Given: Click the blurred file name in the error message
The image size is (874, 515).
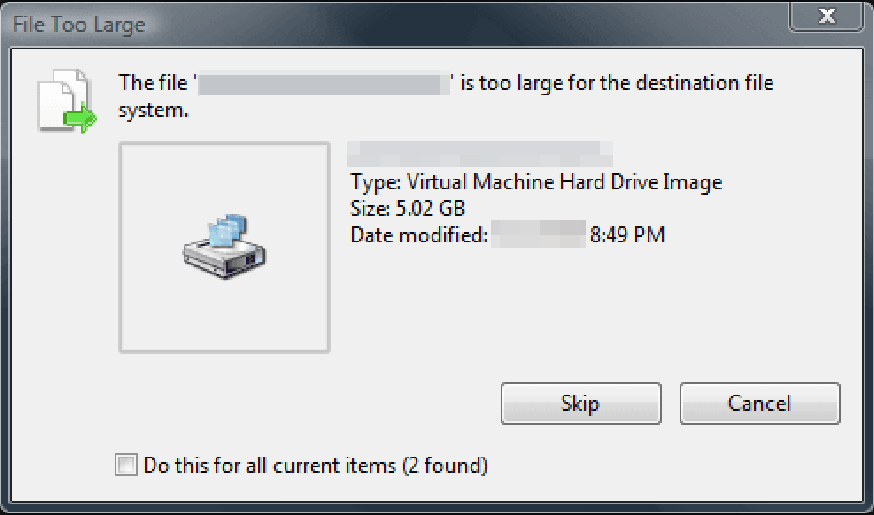Looking at the screenshot, I should click(323, 83).
